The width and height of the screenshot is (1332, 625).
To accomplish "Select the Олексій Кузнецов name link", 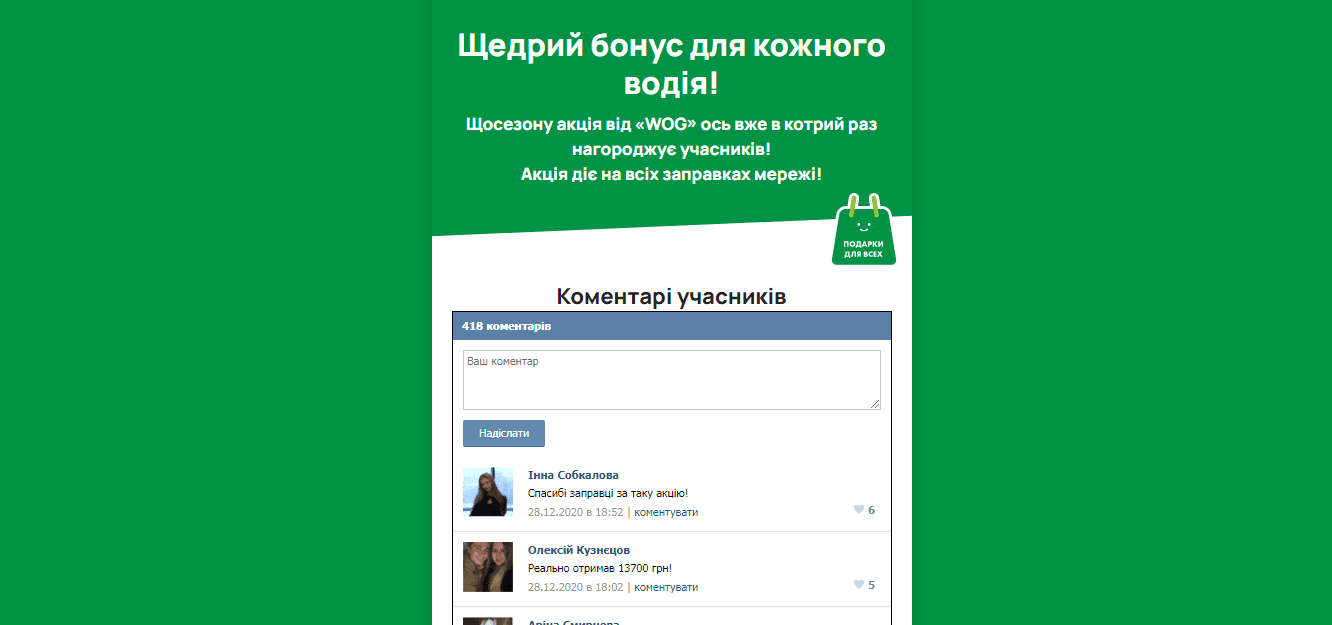I will click(578, 550).
